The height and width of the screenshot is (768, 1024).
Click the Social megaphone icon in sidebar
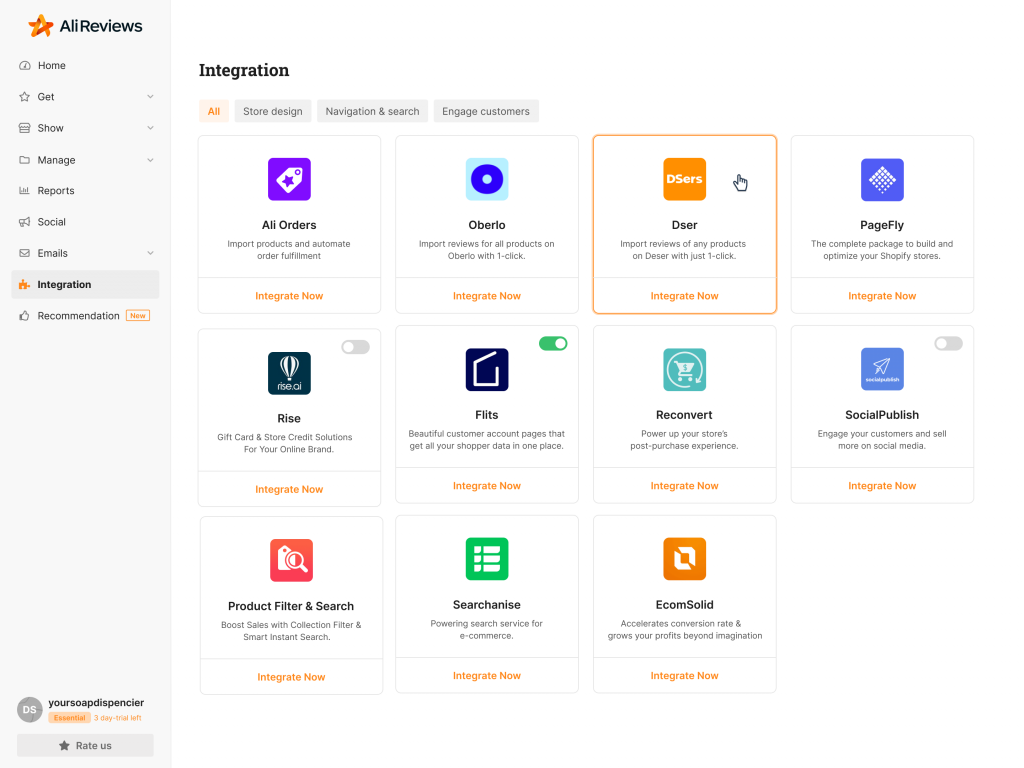coord(25,222)
